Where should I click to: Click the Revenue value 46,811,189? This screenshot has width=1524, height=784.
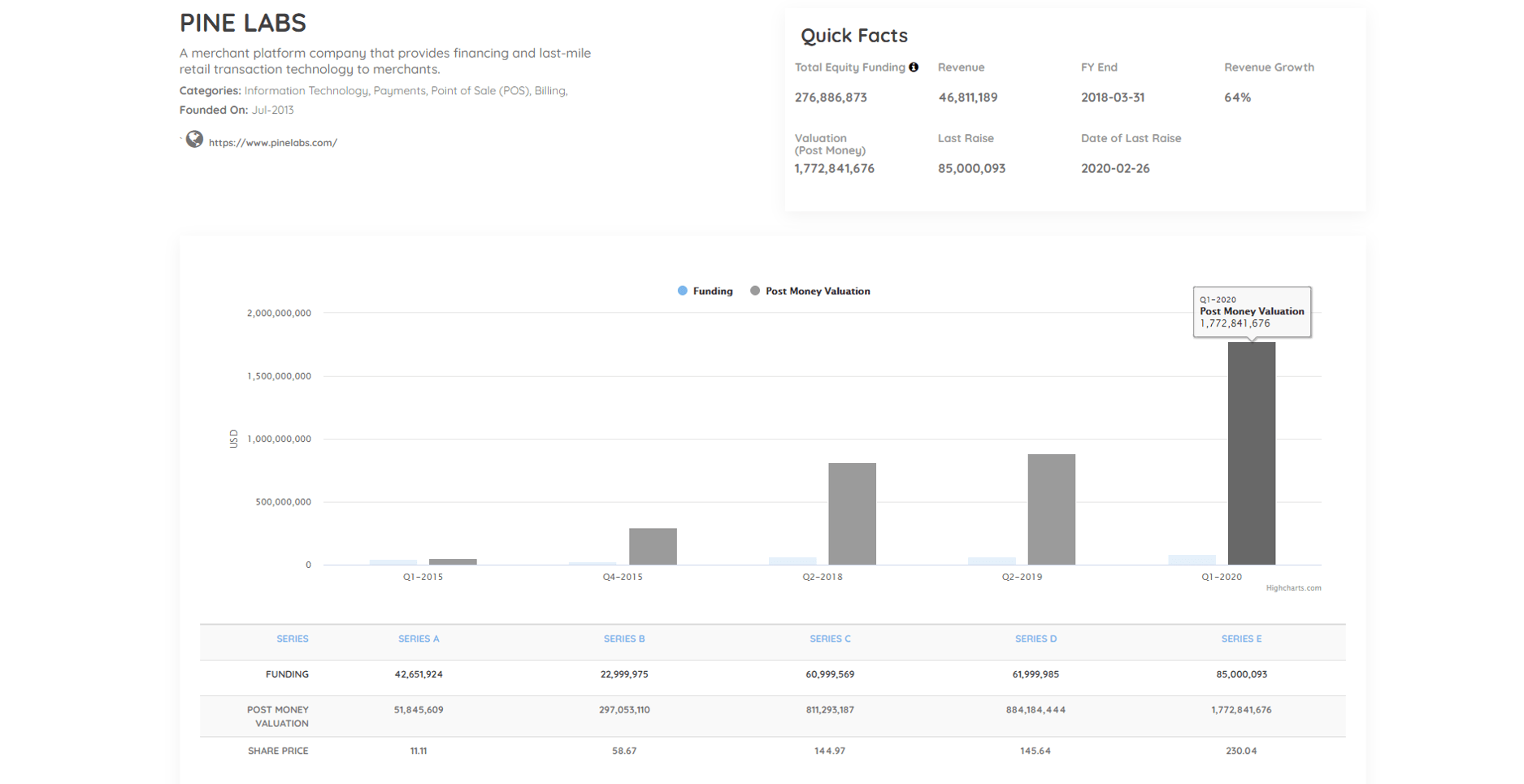click(x=967, y=97)
